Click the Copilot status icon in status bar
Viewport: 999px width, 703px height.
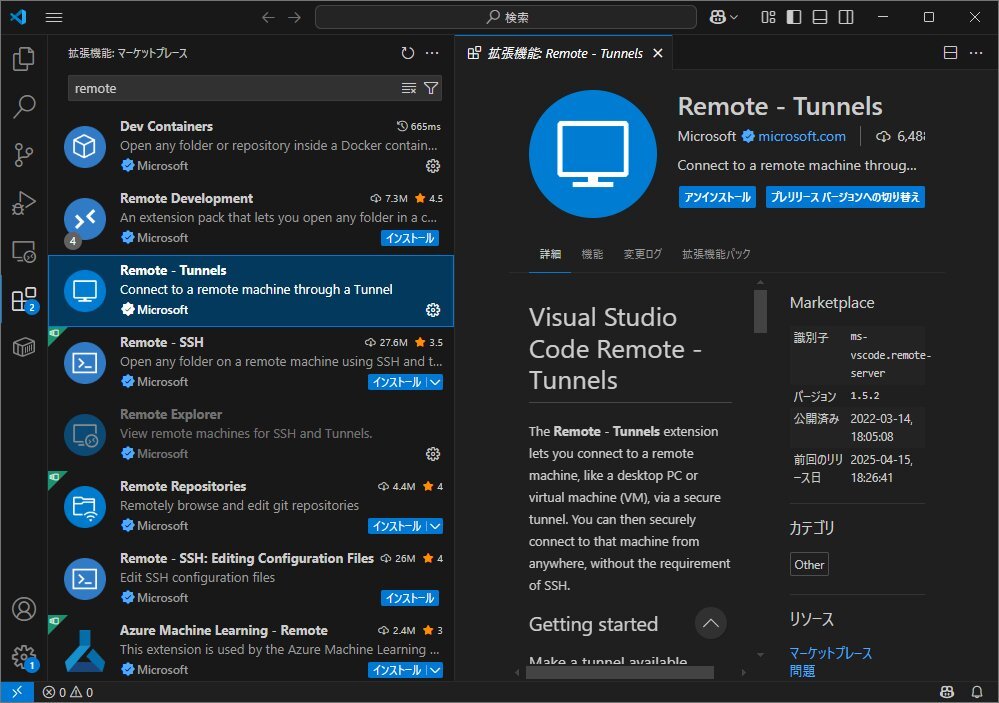[947, 692]
